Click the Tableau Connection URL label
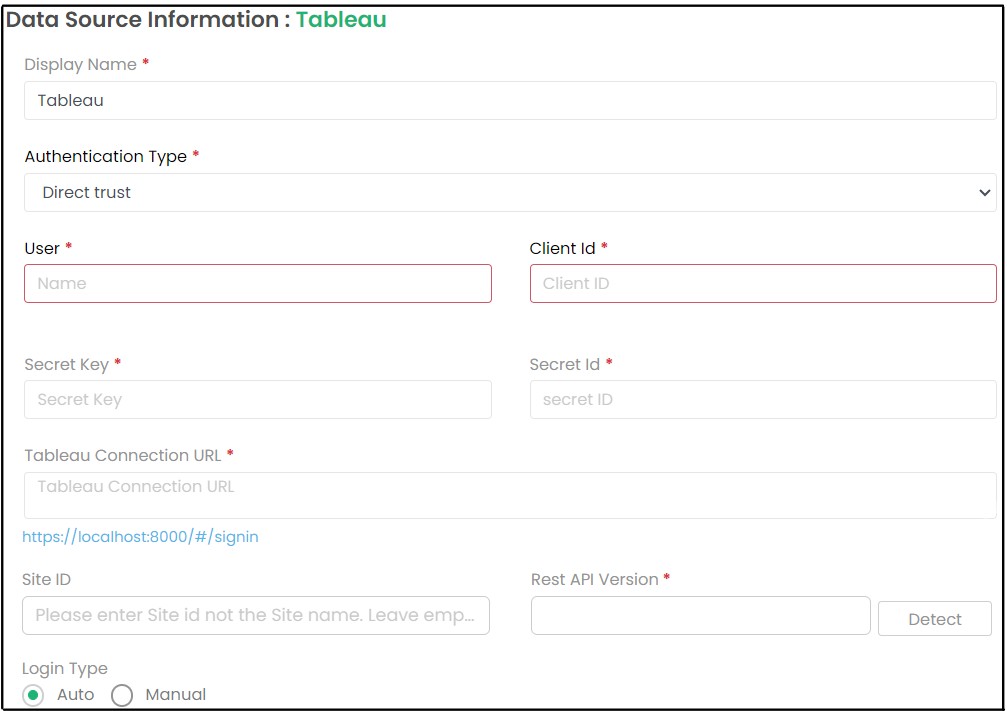The height and width of the screenshot is (711, 1007). (x=122, y=456)
